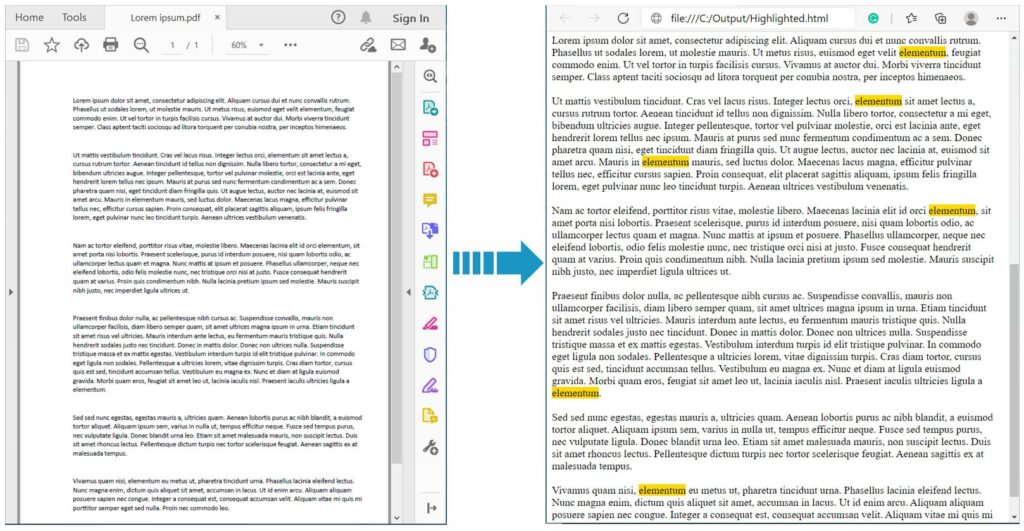1024x531 pixels.
Task: Open the notifications bell
Action: click(366, 18)
